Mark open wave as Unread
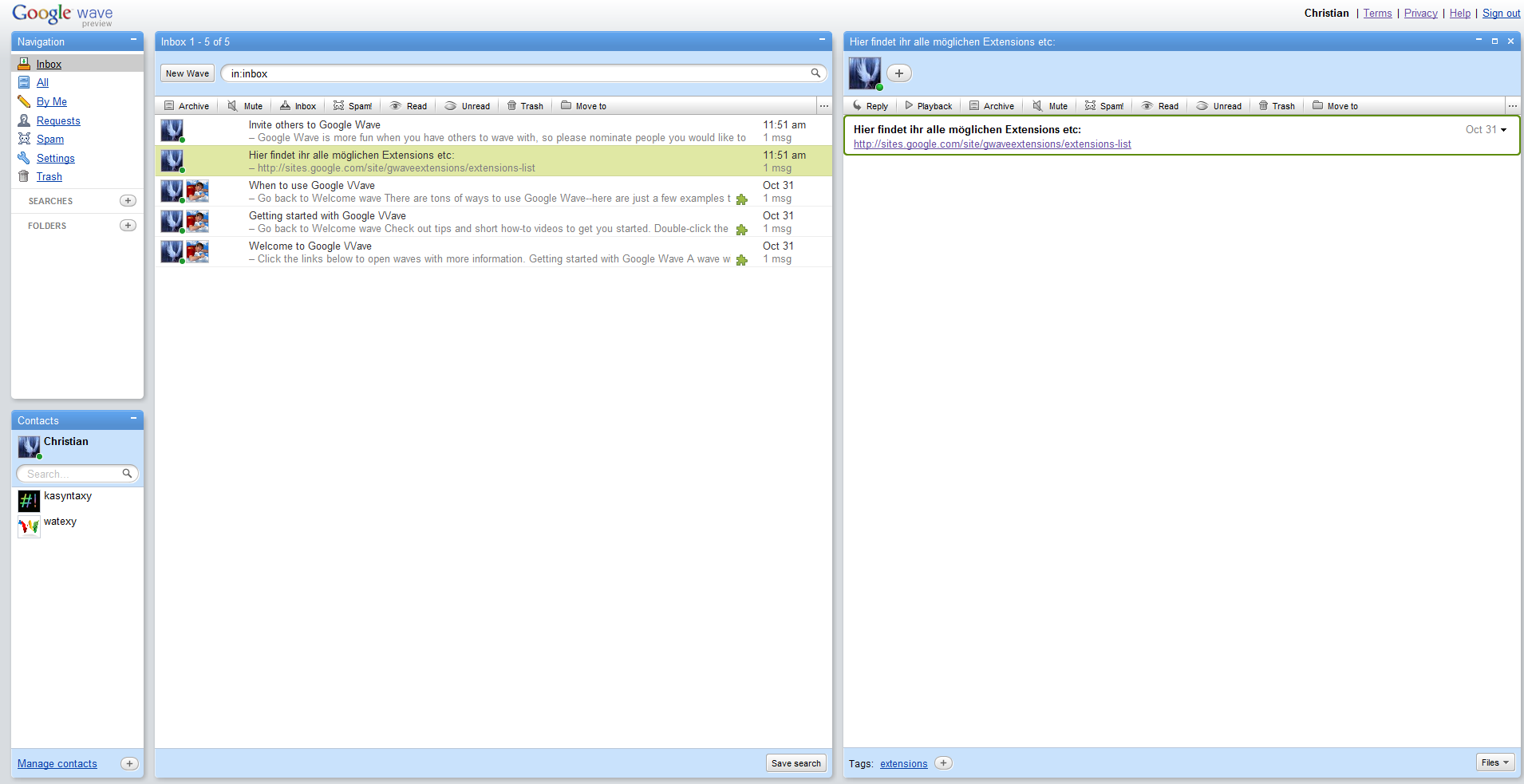1524x784 pixels. click(x=1219, y=106)
